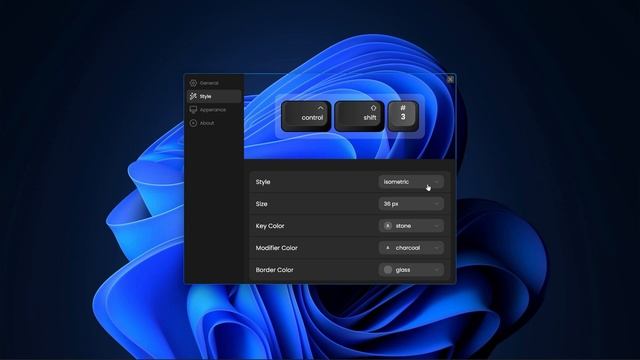This screenshot has height=360, width=640.
Task: Click the stone color swatch
Action: [388, 226]
